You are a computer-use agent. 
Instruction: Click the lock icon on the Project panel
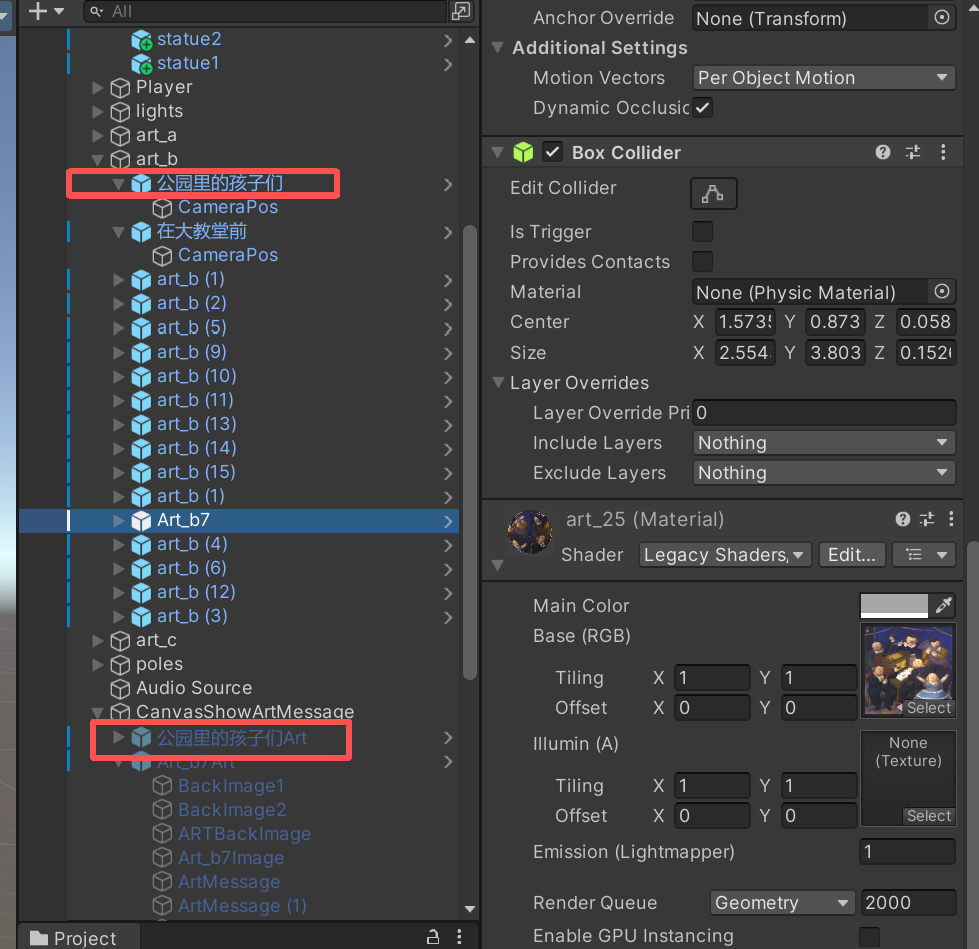432,937
